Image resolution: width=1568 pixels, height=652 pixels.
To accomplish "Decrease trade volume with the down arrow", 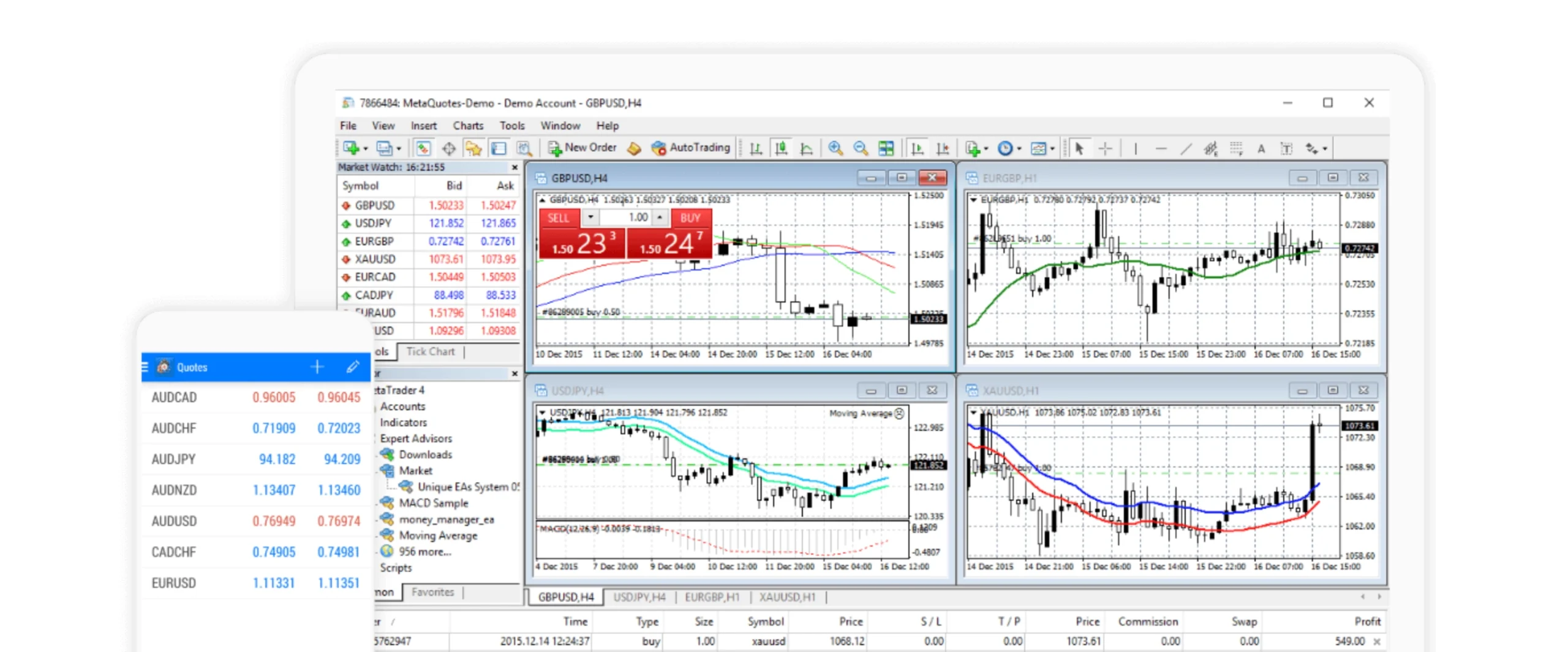I will [590, 217].
